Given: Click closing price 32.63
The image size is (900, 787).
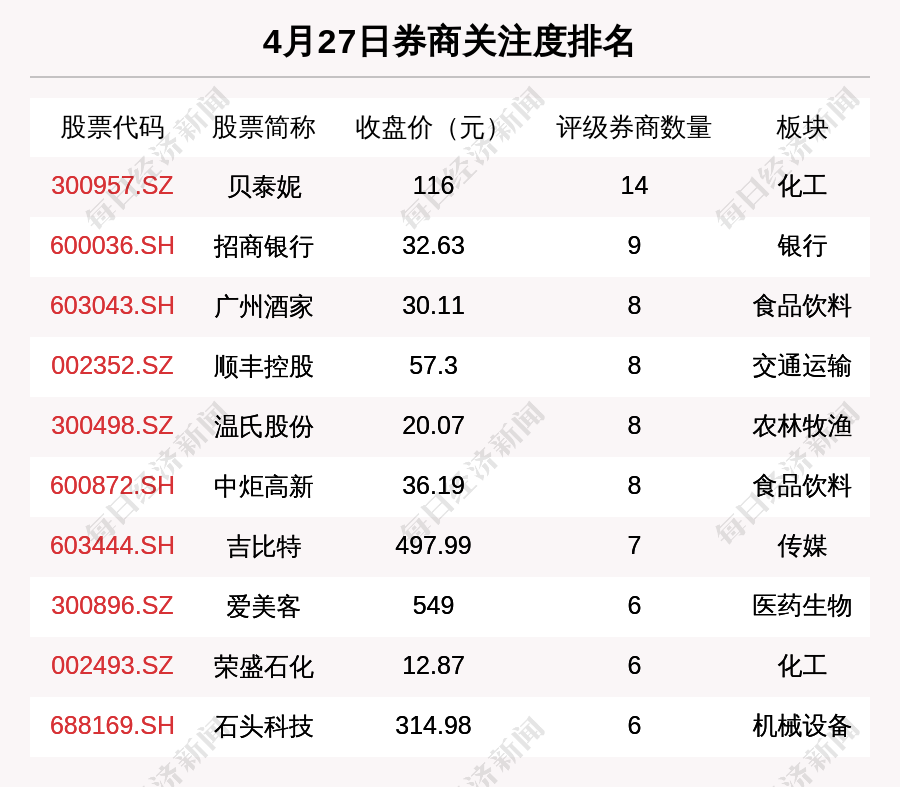Looking at the screenshot, I should pyautogui.click(x=433, y=246).
